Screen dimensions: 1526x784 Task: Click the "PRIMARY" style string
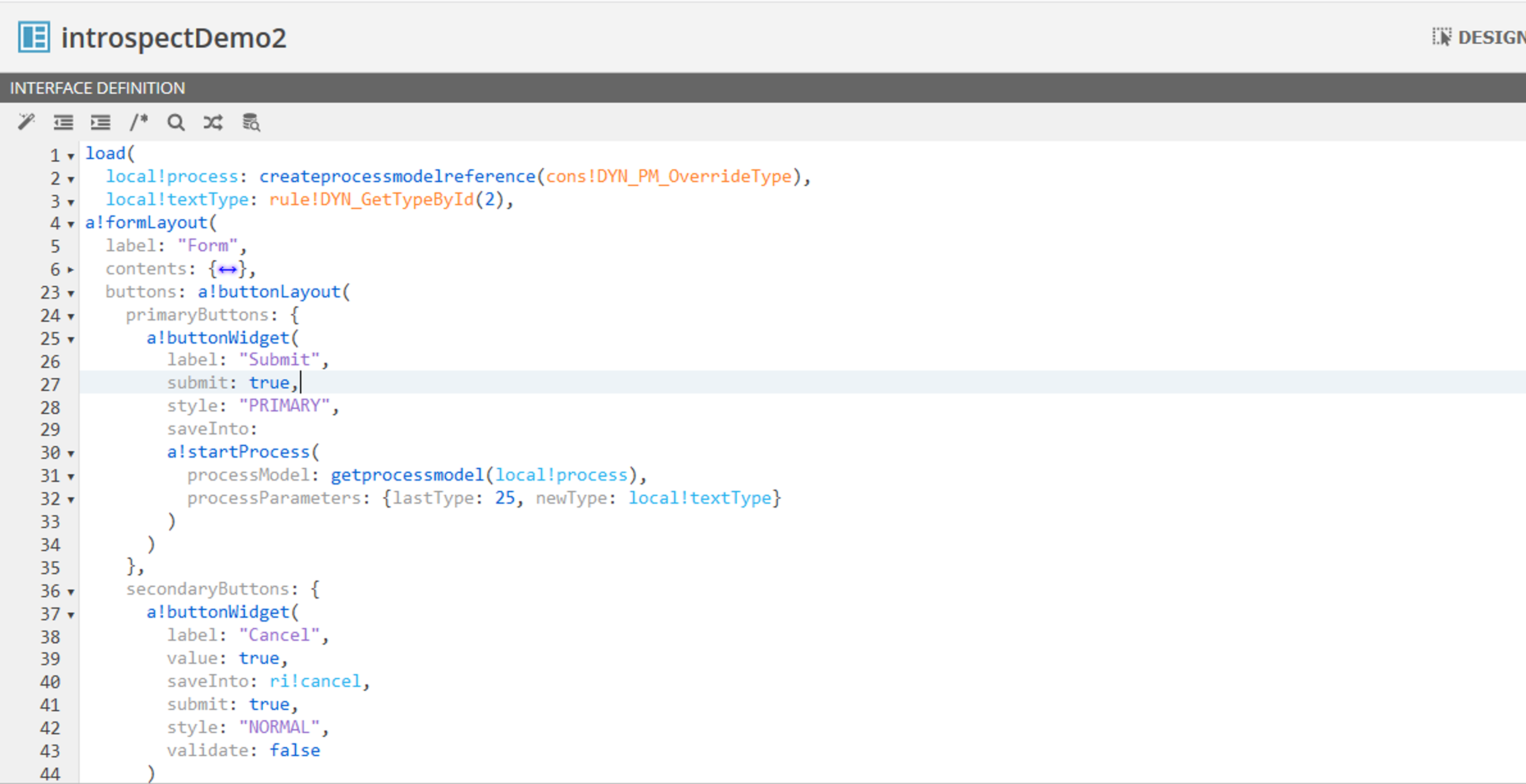(285, 406)
